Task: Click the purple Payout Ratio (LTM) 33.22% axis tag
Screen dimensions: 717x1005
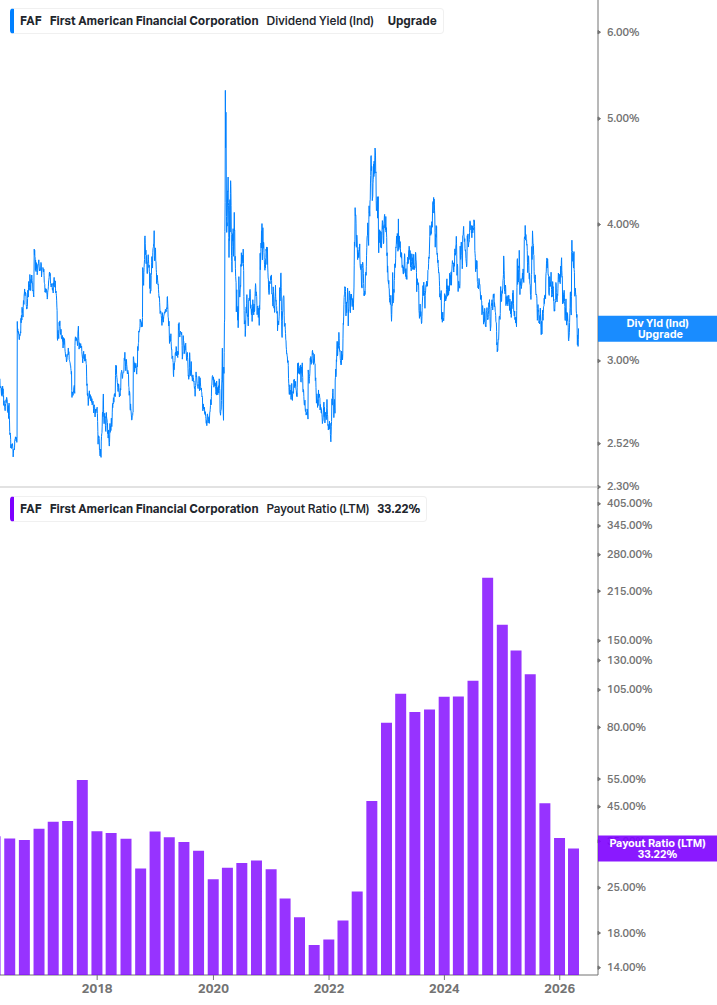Action: [x=657, y=849]
